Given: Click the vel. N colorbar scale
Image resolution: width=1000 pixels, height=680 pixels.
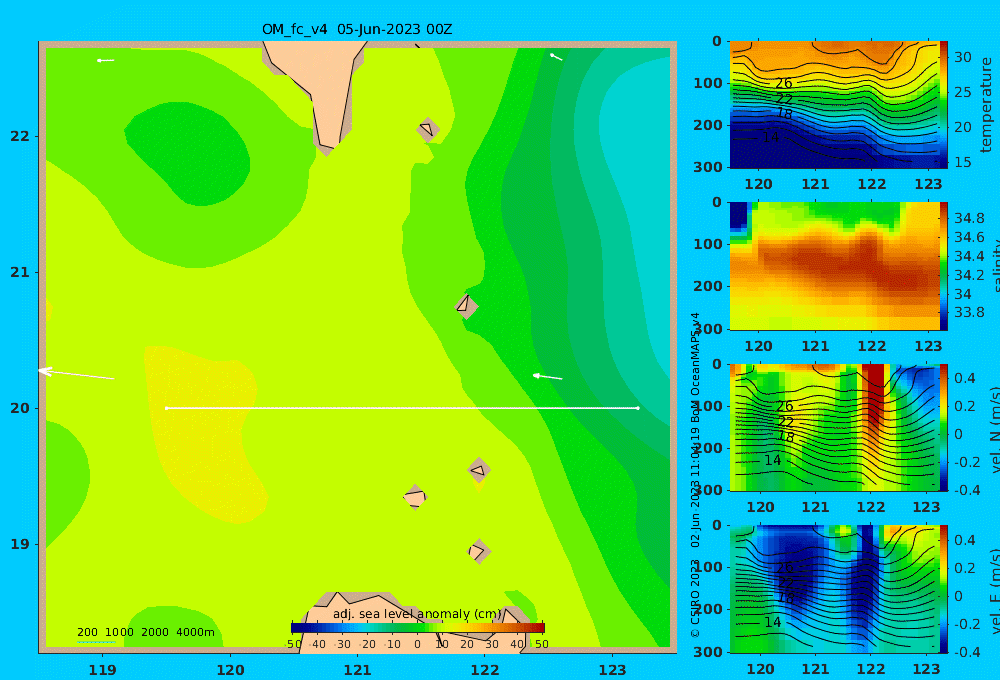Looking at the screenshot, I should tap(944, 427).
